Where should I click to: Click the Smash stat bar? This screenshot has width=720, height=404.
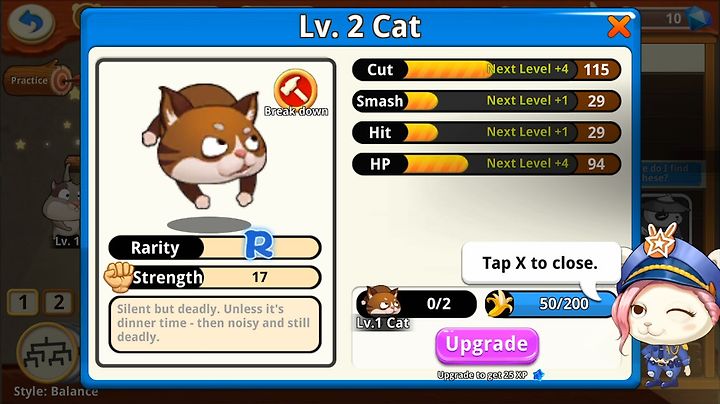(486, 101)
